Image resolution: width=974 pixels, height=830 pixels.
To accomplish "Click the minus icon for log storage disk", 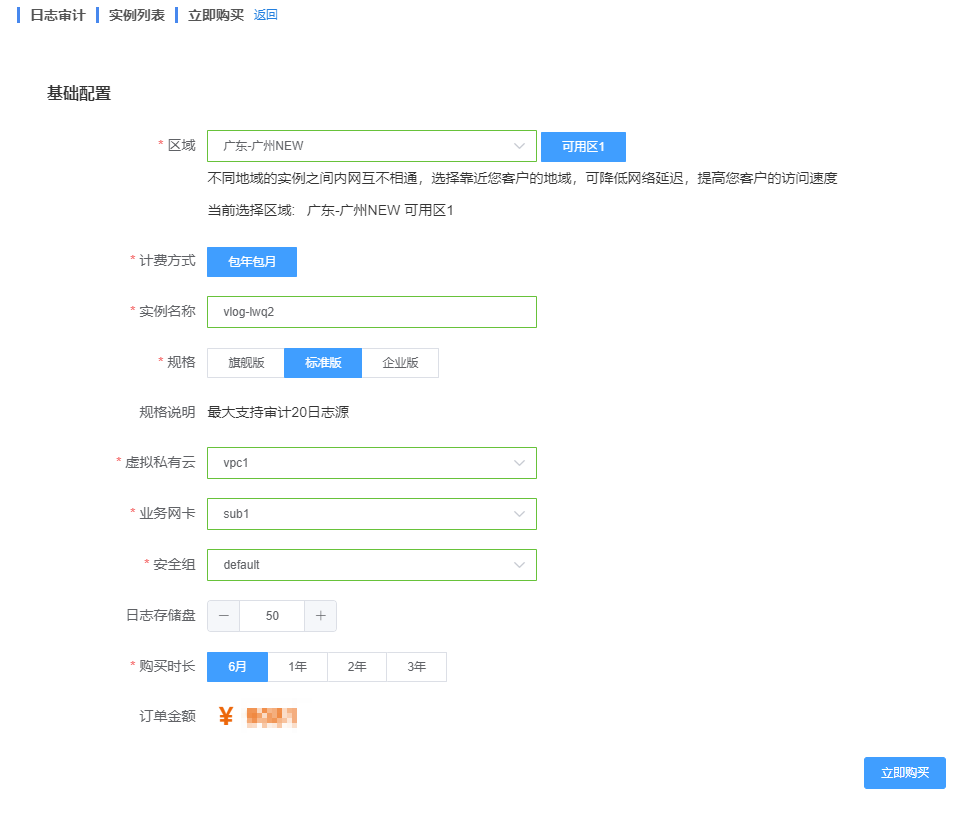I will pos(223,616).
